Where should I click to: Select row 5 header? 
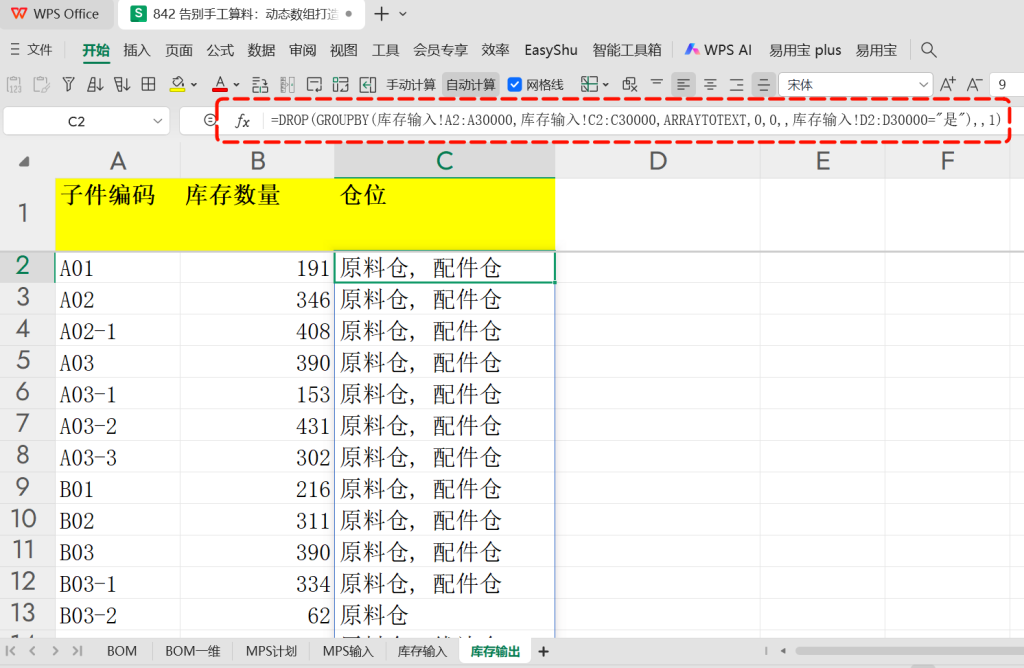coord(23,361)
